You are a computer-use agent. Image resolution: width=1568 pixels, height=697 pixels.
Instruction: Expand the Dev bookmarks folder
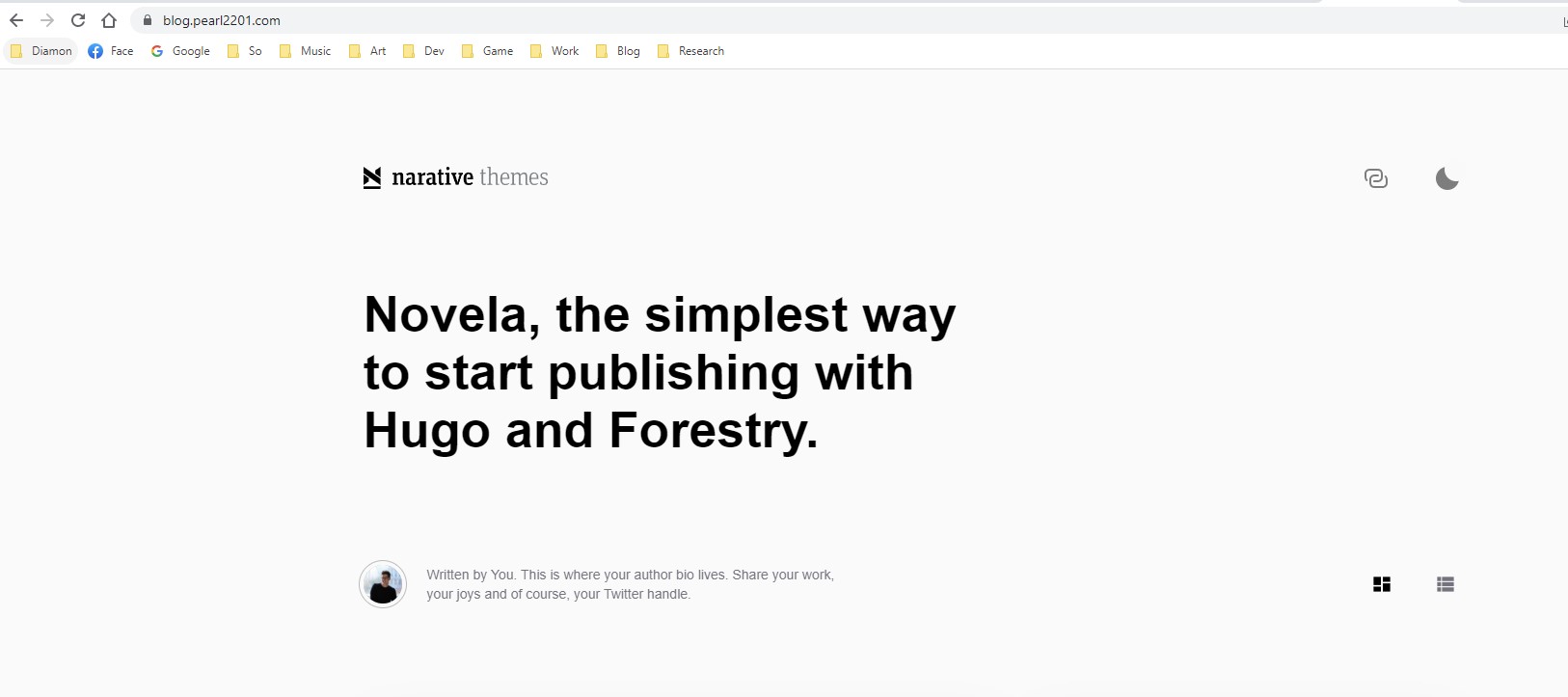pyautogui.click(x=423, y=51)
